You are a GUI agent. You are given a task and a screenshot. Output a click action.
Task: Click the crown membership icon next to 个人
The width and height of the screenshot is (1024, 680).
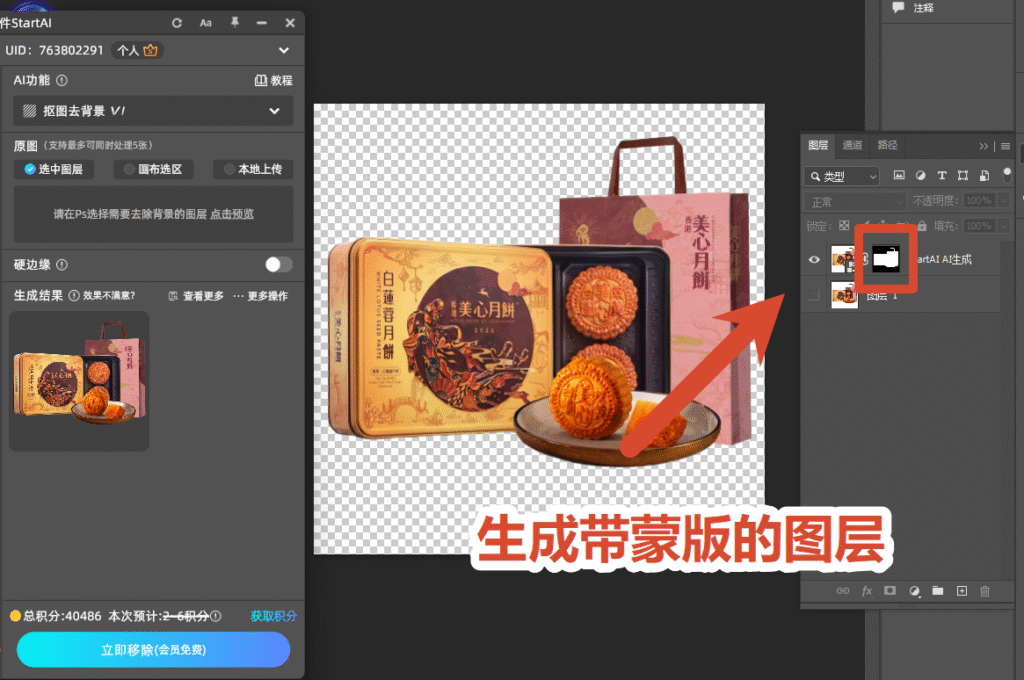(150, 50)
